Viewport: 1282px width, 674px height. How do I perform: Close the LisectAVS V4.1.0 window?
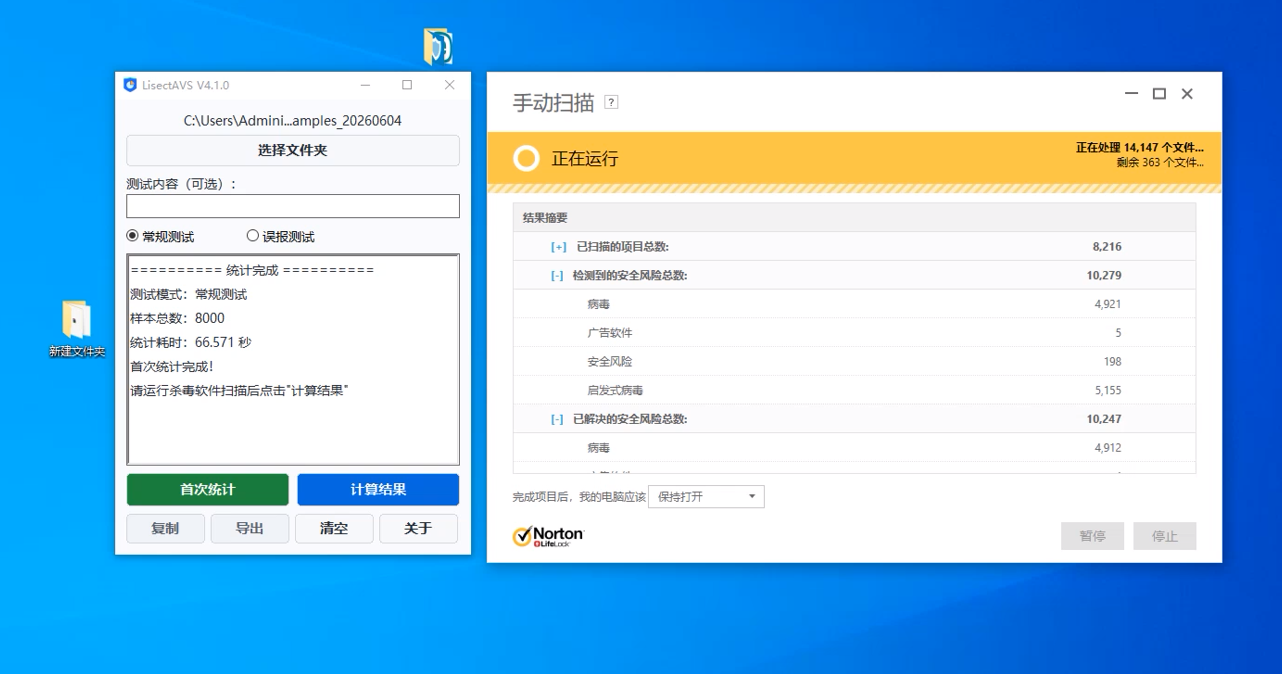pos(449,85)
